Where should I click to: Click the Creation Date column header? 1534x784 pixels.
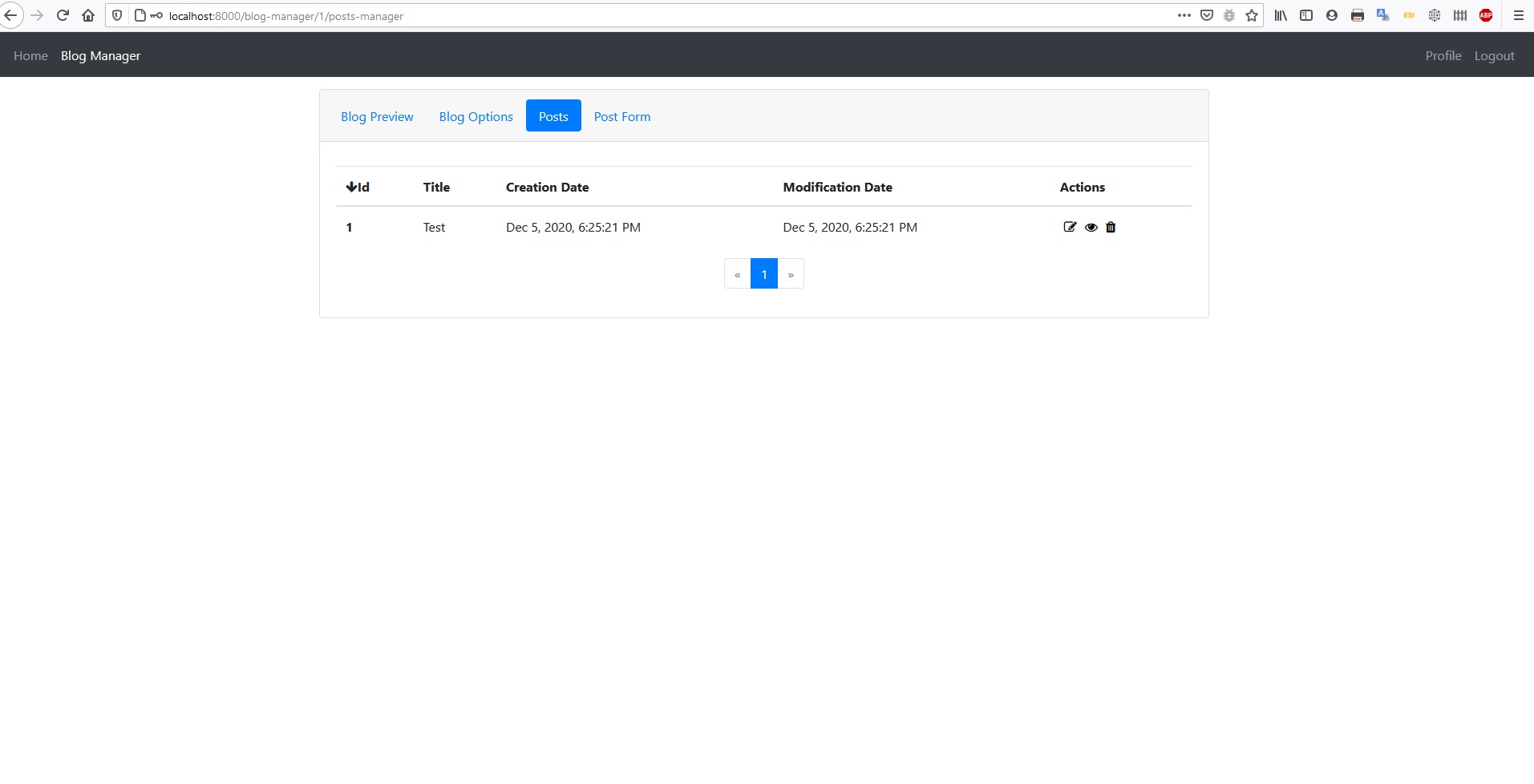(x=547, y=187)
